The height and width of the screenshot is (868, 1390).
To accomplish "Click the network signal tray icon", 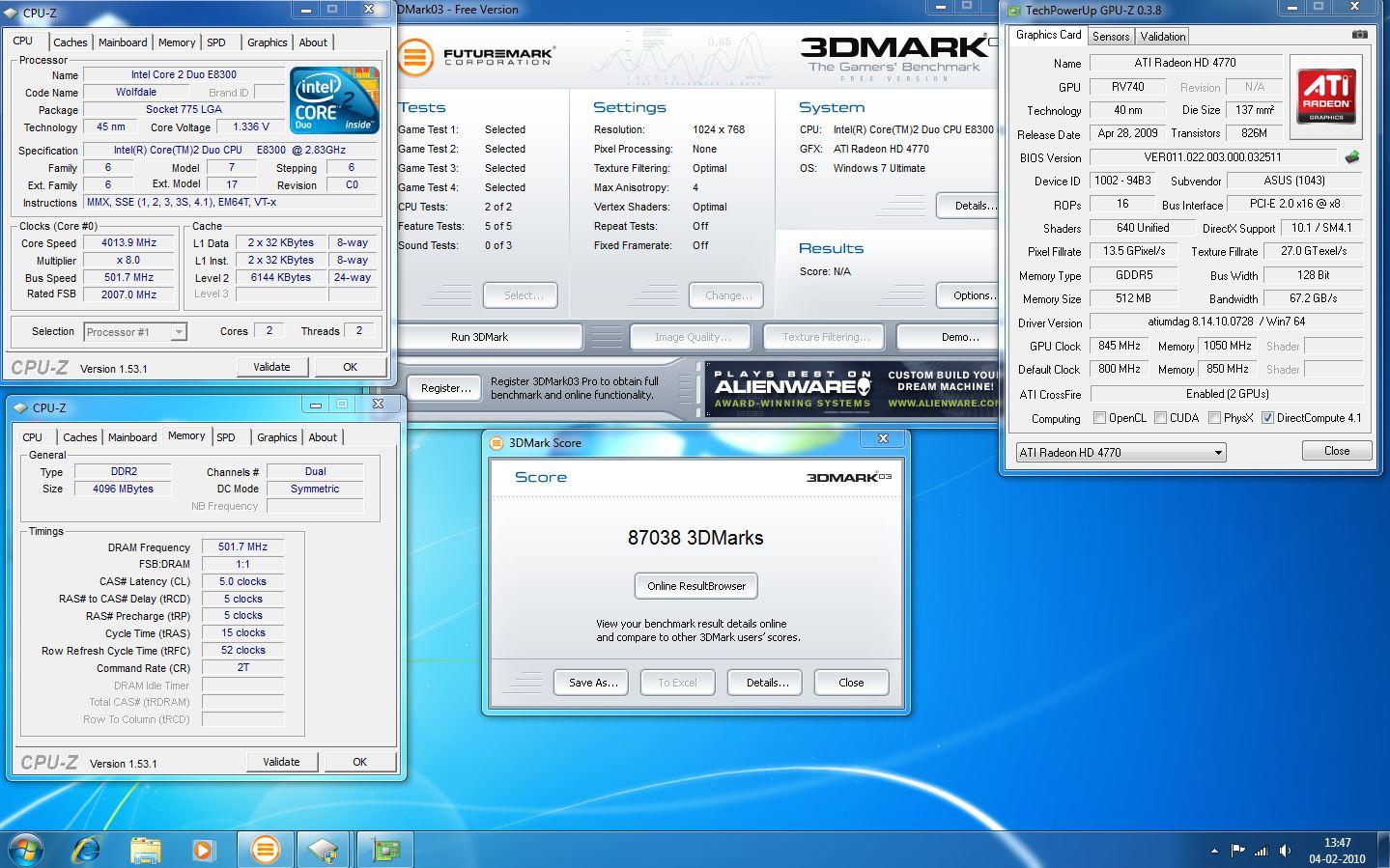I will click(1261, 851).
